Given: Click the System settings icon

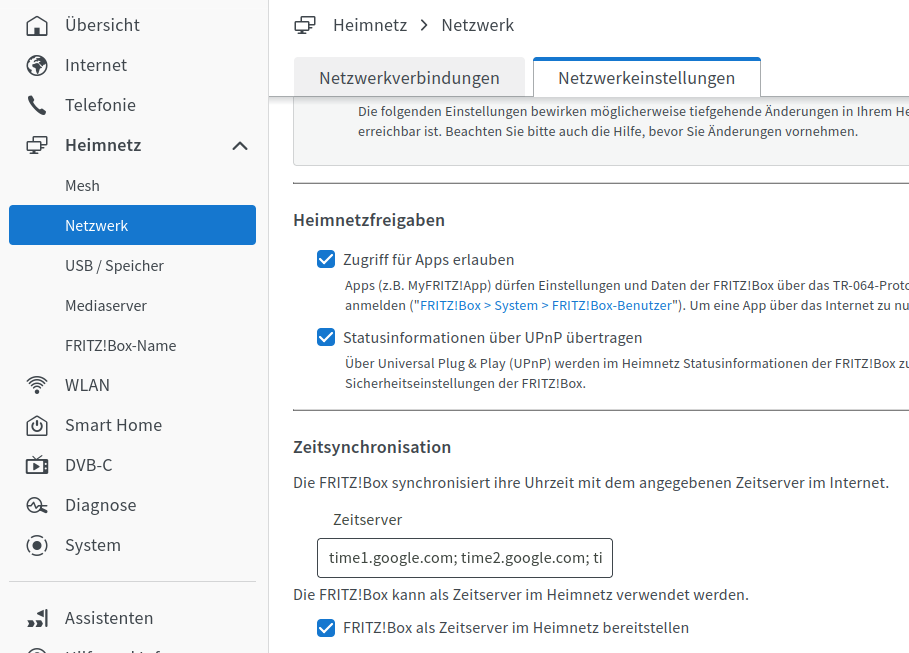Looking at the screenshot, I should (x=37, y=546).
